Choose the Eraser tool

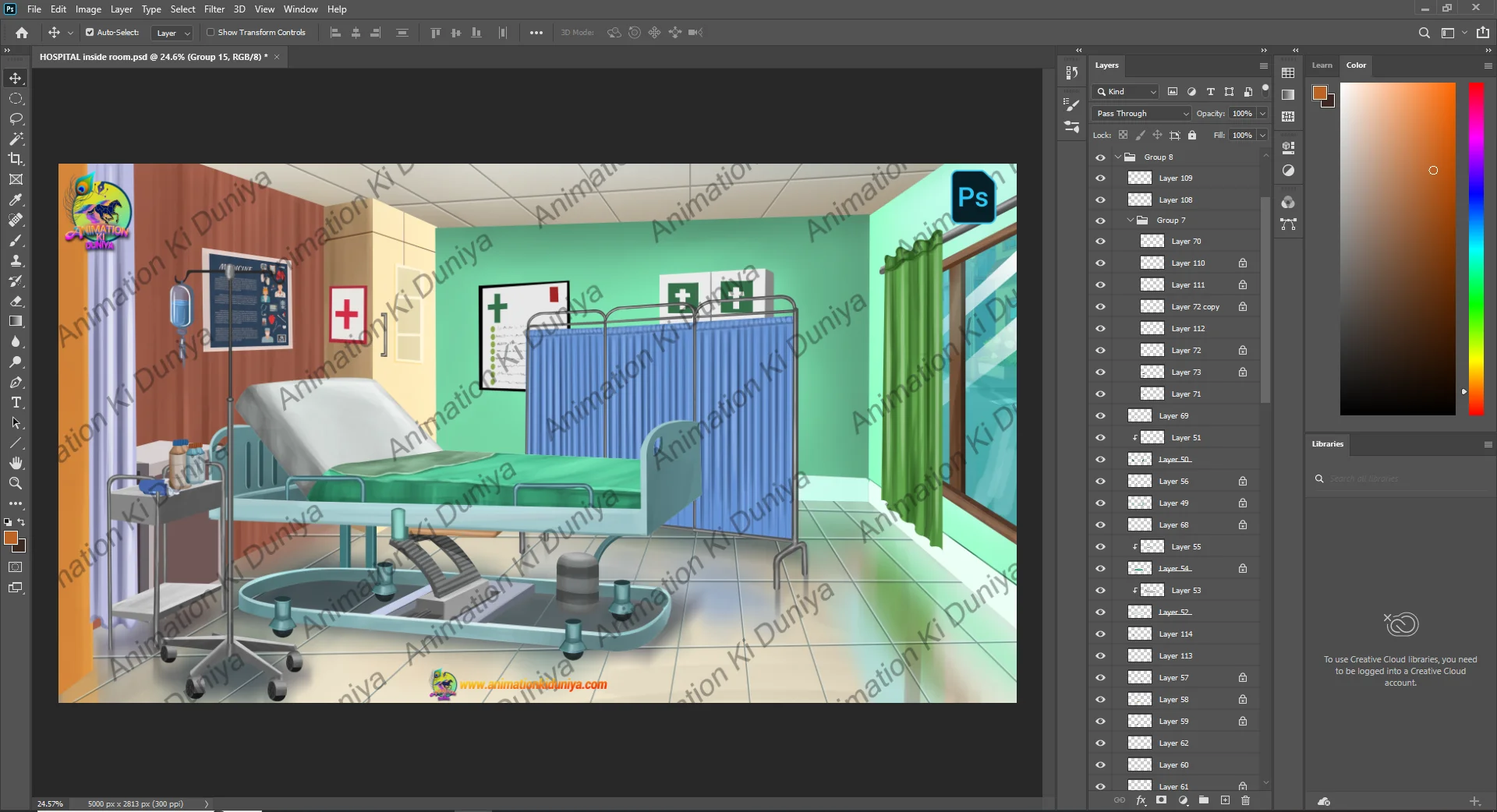click(16, 302)
